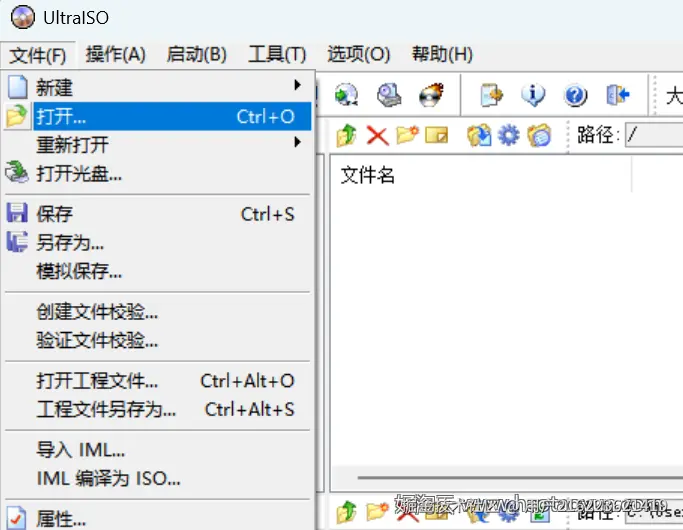Click the burn CD/DVD image flame icon
Viewport: 683px width, 530px height.
click(x=431, y=95)
